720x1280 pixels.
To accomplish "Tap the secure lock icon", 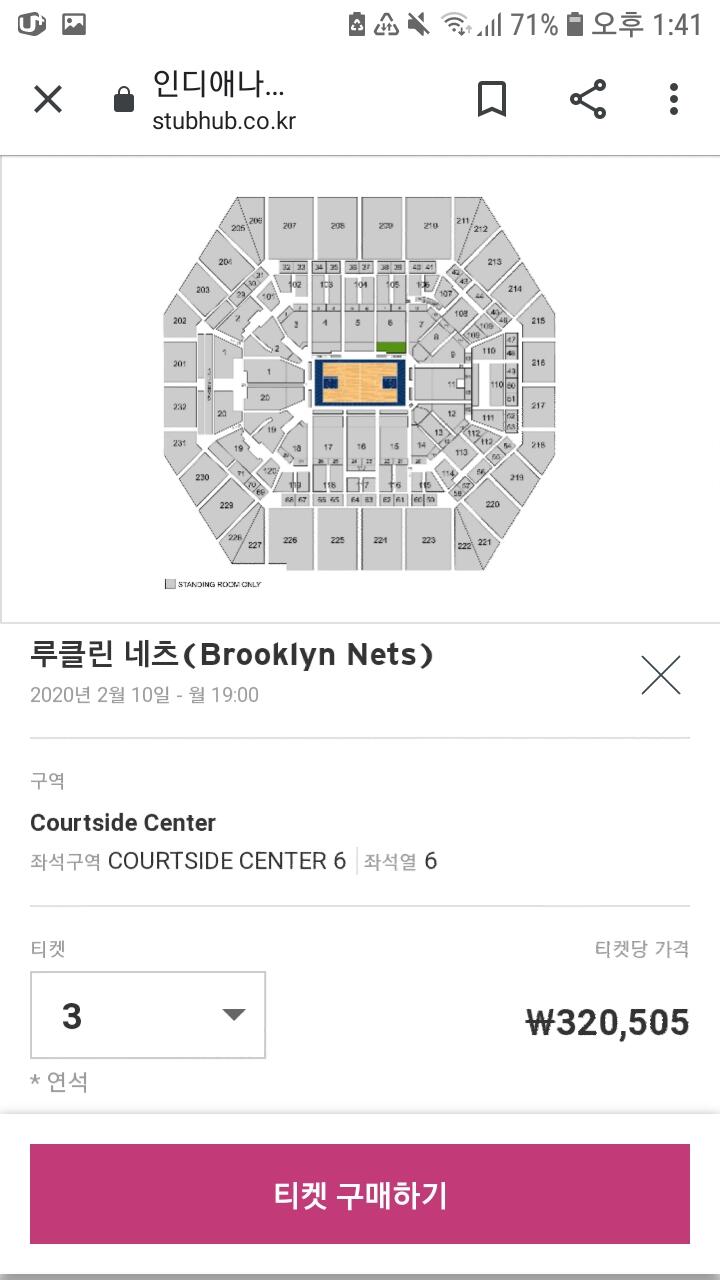I will (124, 99).
